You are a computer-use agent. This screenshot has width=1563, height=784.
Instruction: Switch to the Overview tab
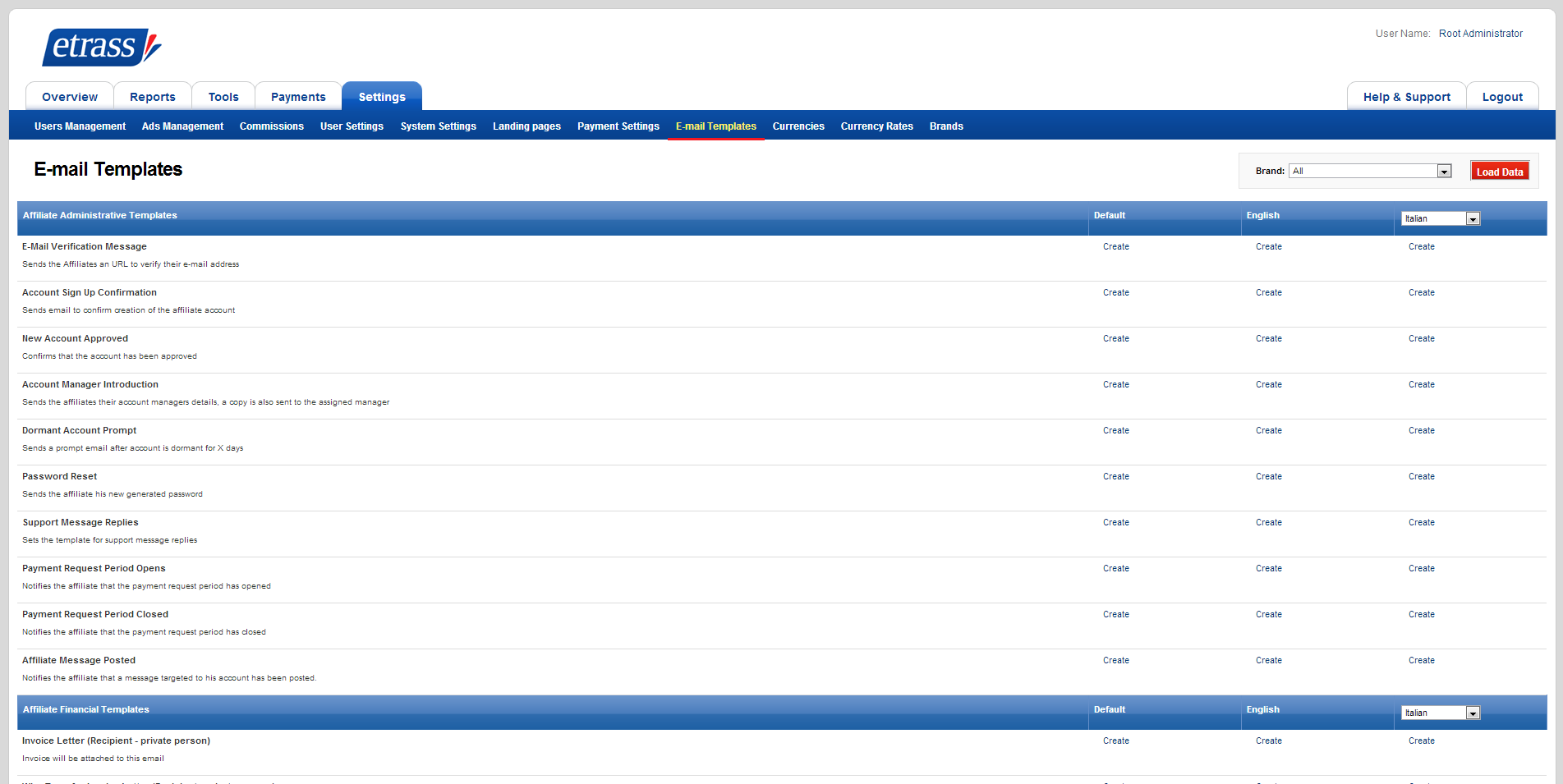70,97
